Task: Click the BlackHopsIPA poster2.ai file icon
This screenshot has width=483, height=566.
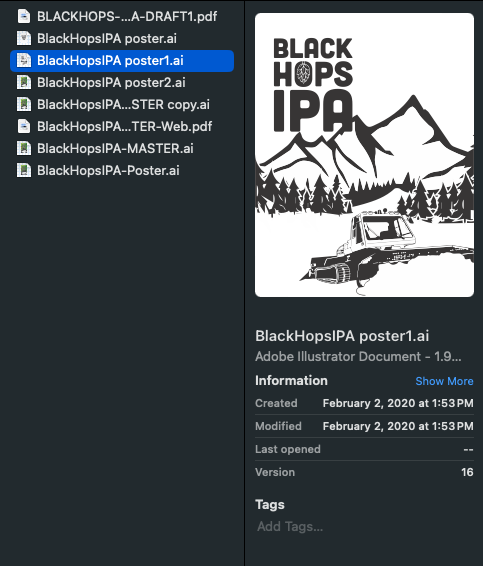Action: [24, 83]
